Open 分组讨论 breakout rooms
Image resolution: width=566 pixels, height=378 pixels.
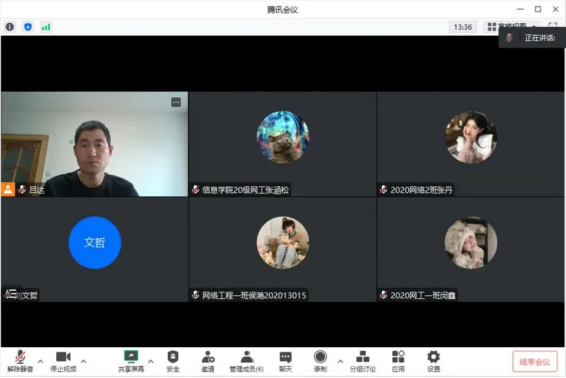click(362, 361)
